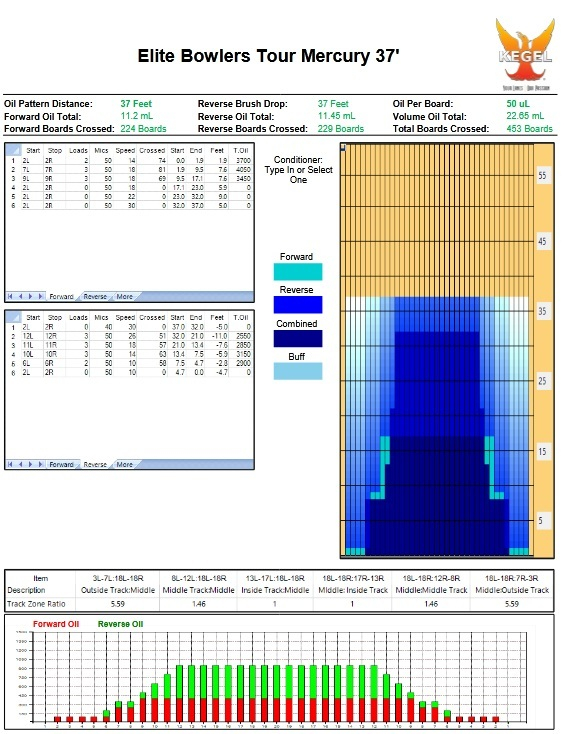Click the Reverse blue color swatch
The width and height of the screenshot is (564, 734).
tap(298, 305)
